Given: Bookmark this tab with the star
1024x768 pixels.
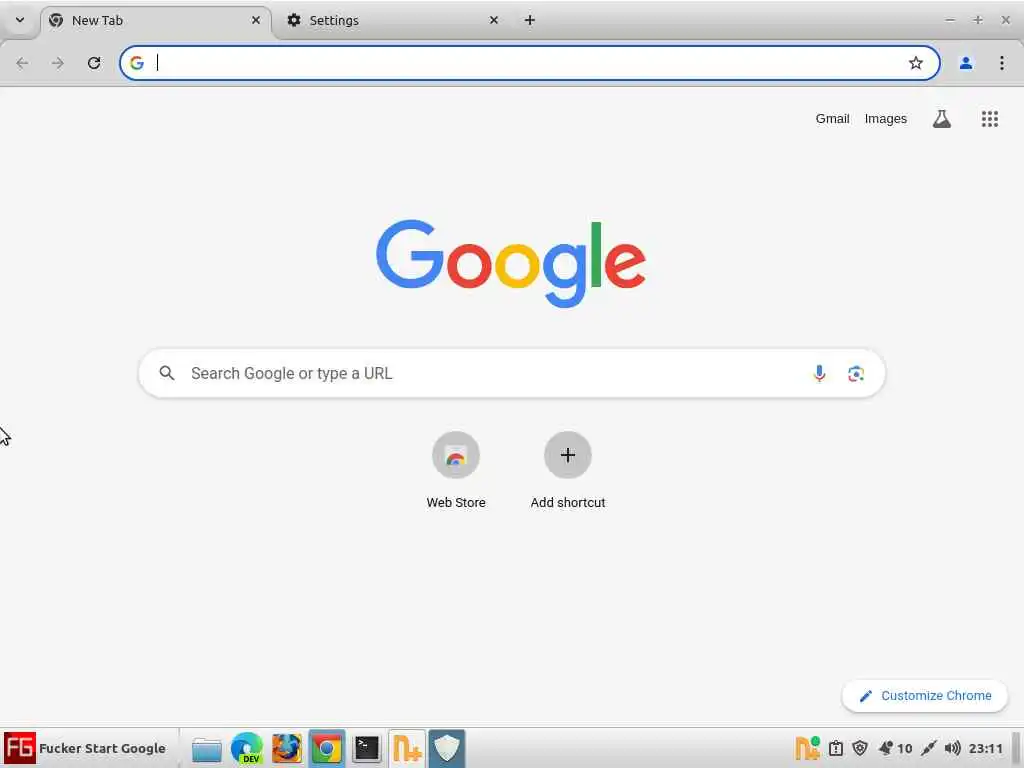Looking at the screenshot, I should (916, 63).
